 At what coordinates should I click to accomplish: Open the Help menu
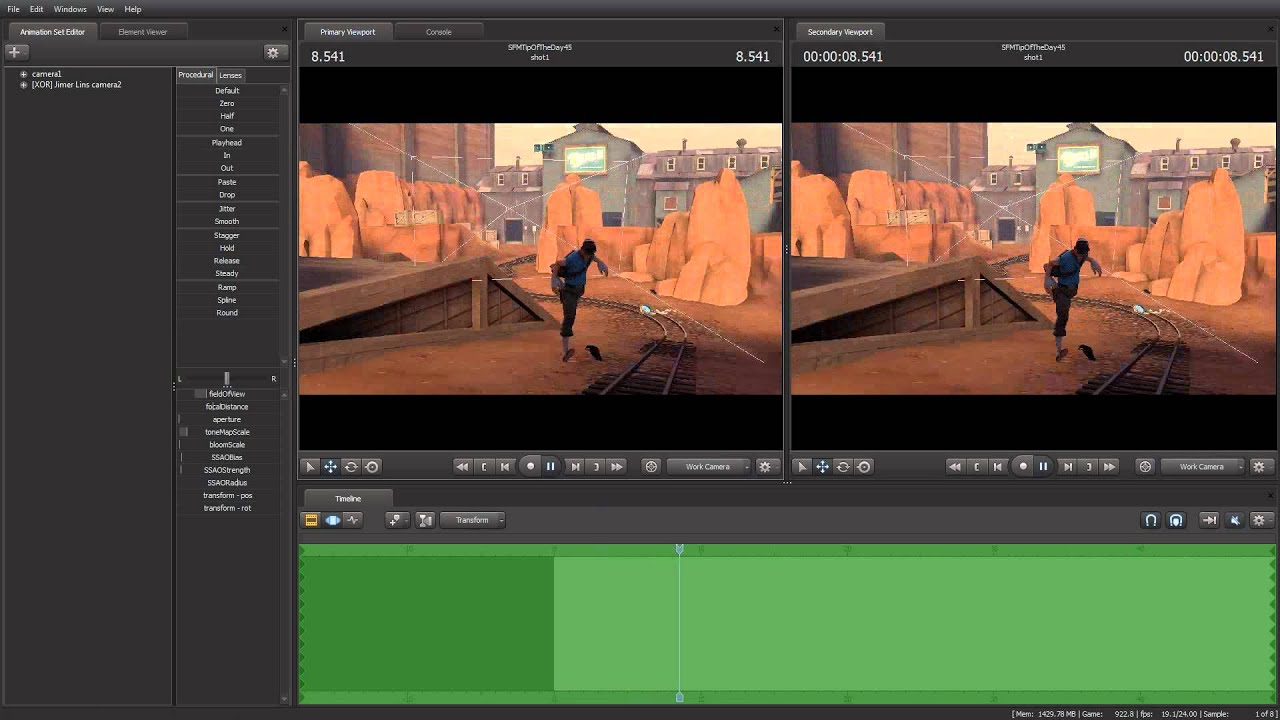(133, 9)
